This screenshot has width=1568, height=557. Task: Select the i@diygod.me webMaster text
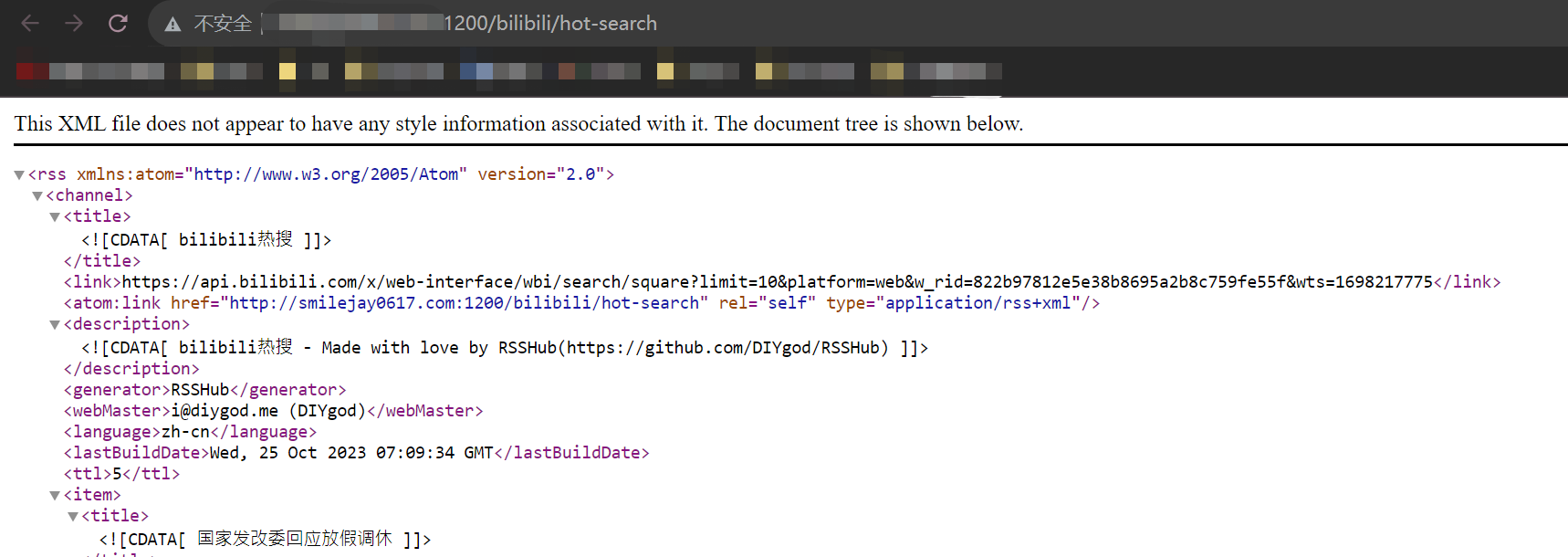coord(268,411)
